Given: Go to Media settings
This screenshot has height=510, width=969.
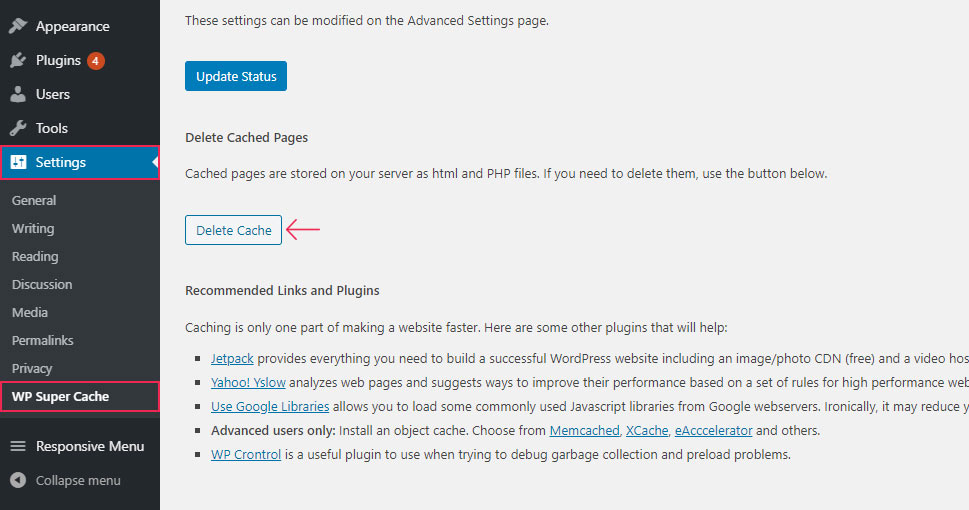Looking at the screenshot, I should point(30,312).
